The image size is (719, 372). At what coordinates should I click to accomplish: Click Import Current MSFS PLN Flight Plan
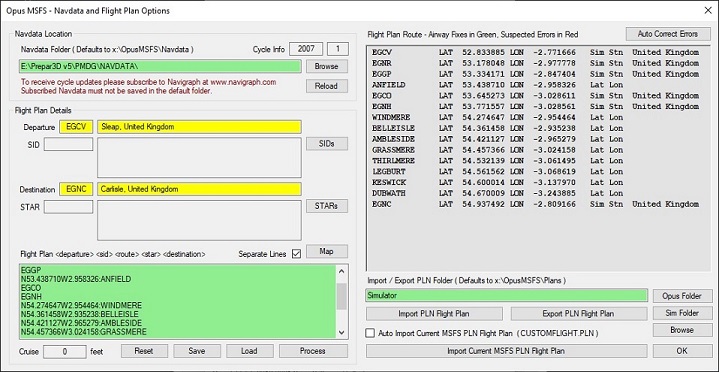point(507,351)
